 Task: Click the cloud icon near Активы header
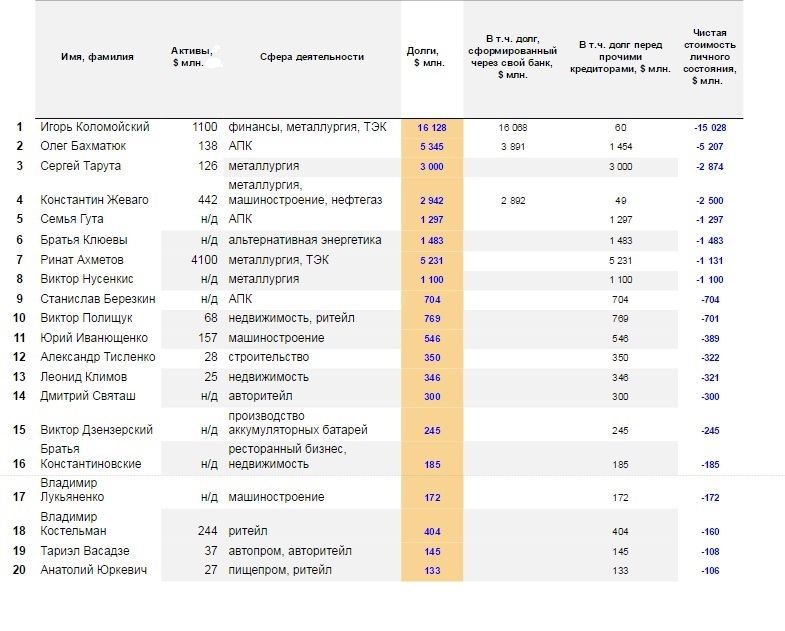(x=216, y=58)
